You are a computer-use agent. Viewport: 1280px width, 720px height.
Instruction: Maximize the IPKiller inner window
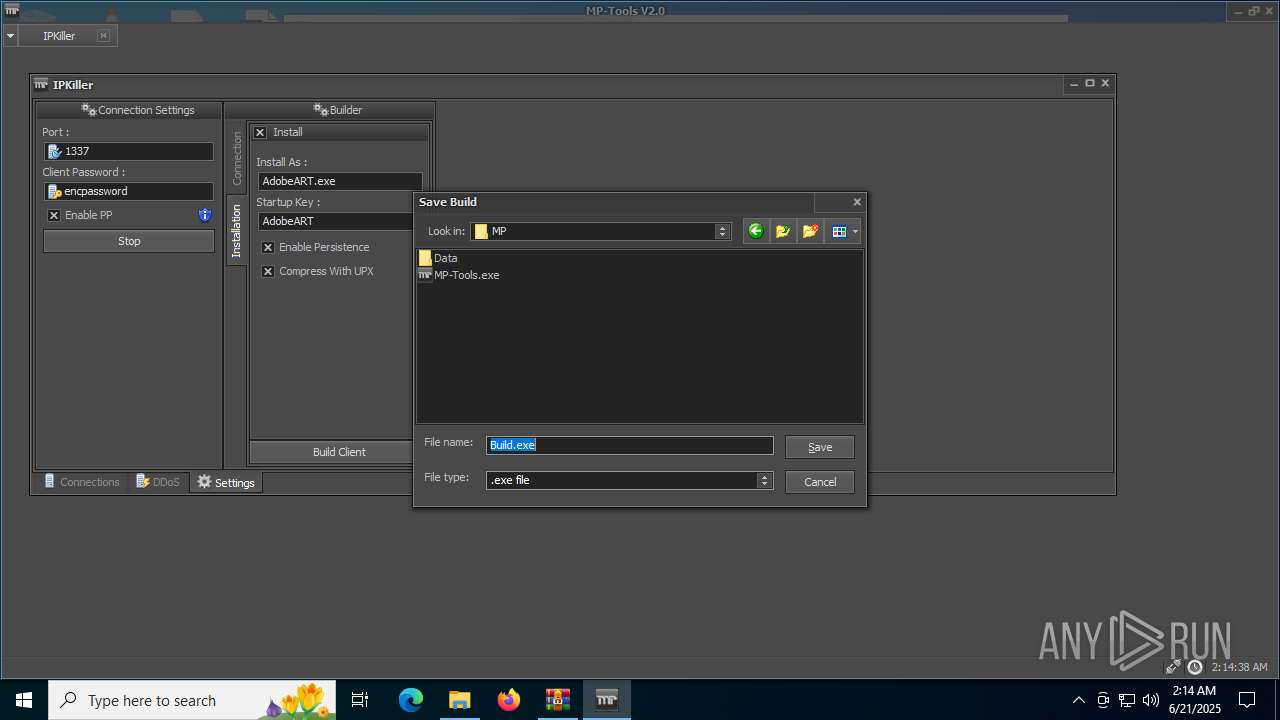pos(1090,84)
